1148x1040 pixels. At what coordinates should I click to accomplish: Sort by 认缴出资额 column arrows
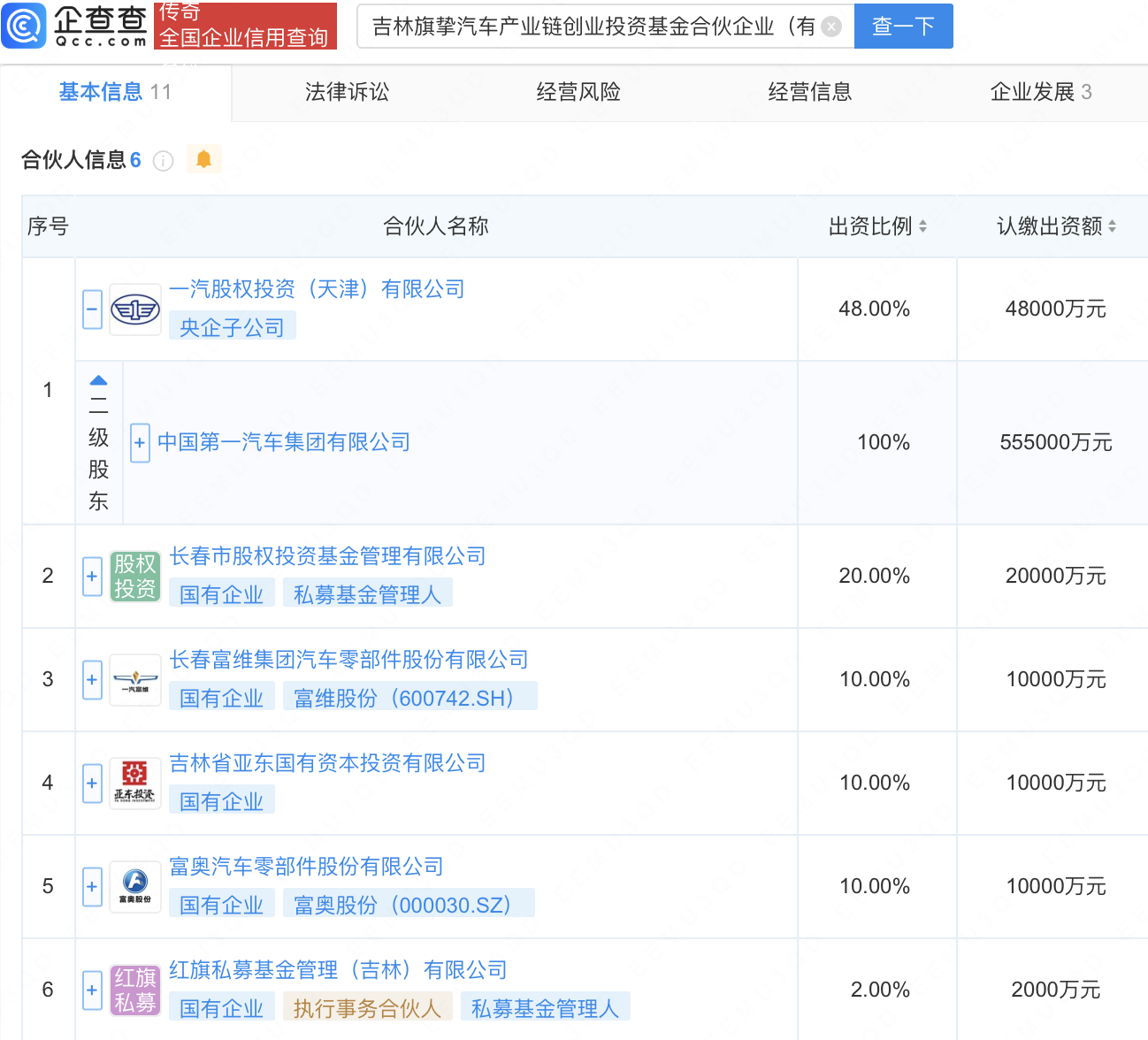1112,226
